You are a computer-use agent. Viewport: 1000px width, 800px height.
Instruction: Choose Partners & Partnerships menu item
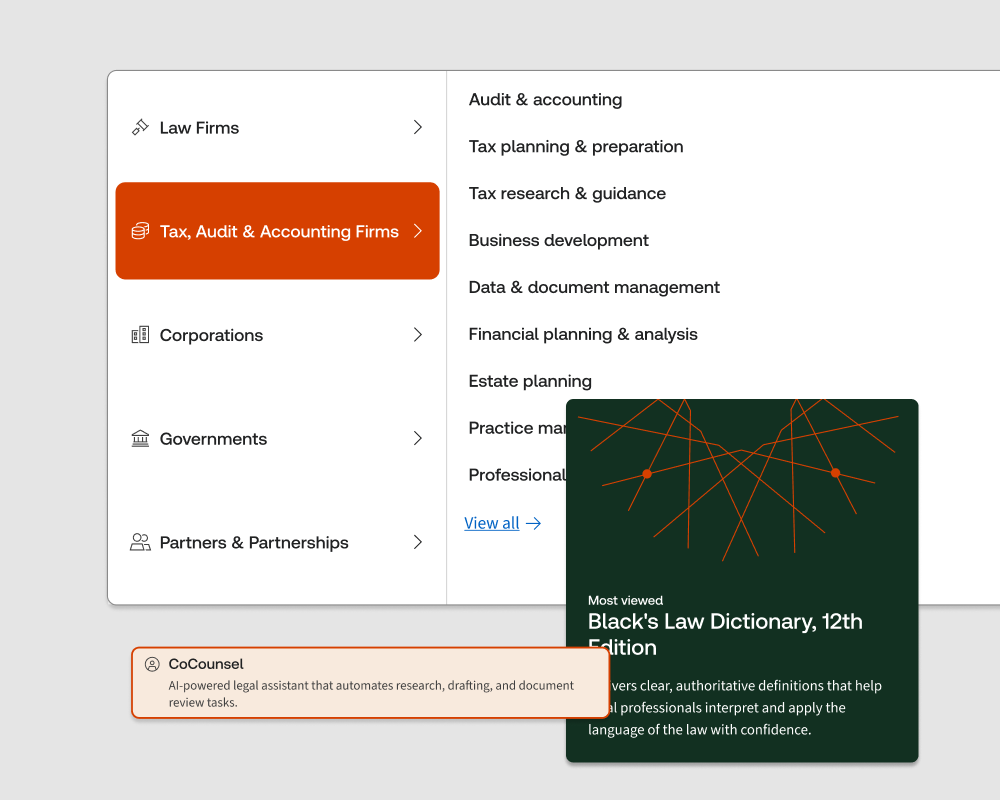pos(277,542)
